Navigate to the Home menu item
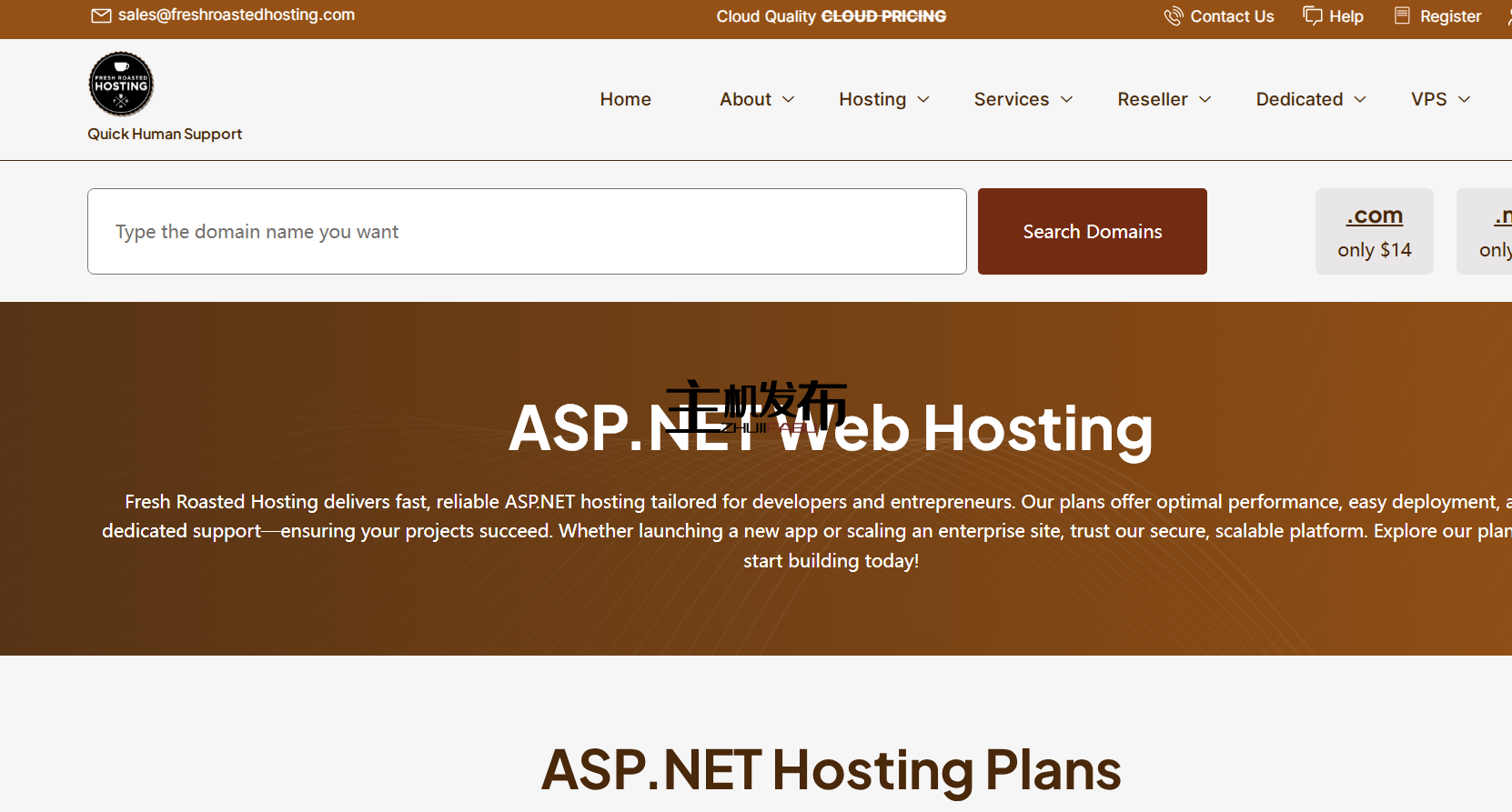1512x812 pixels. (x=625, y=99)
